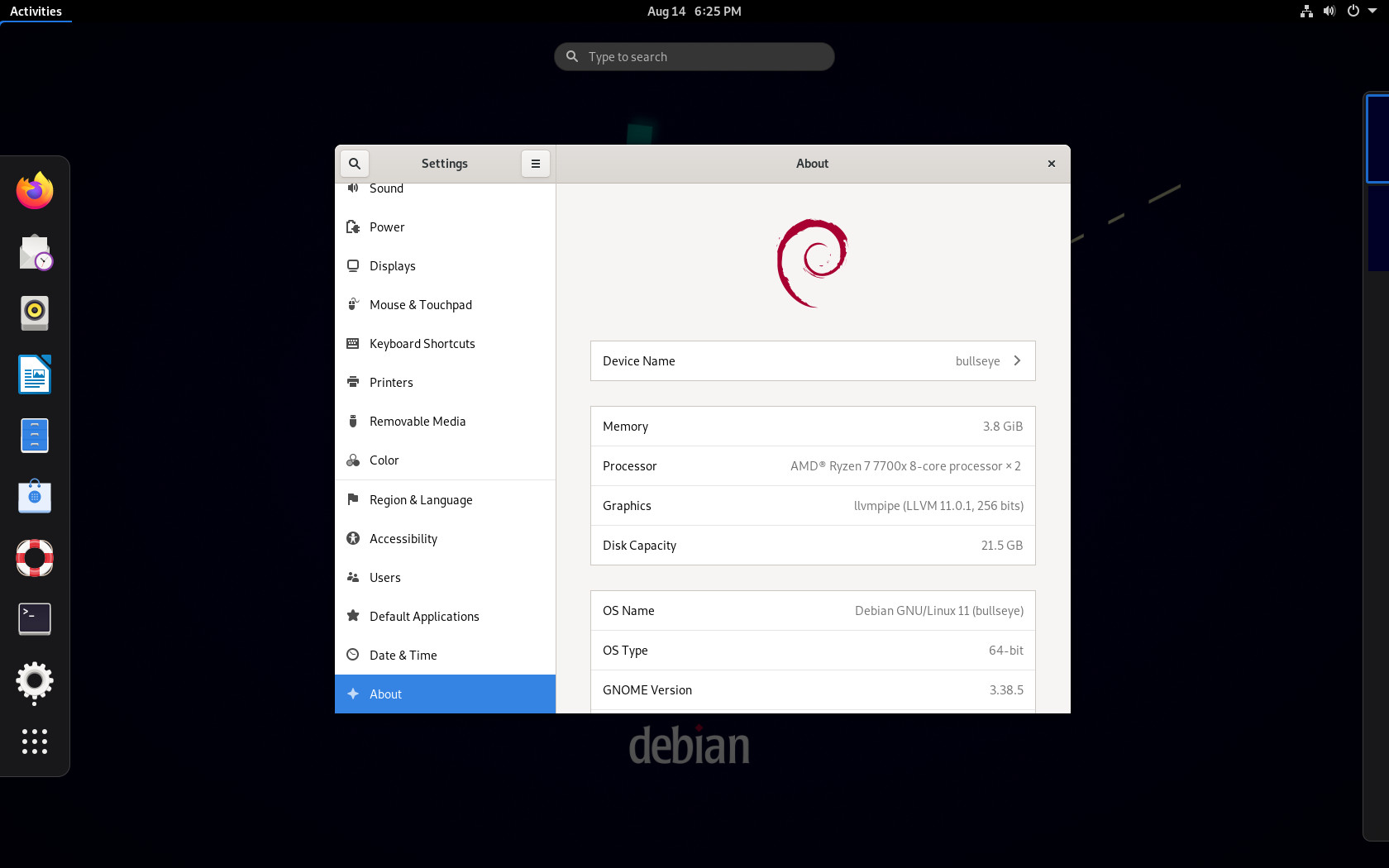
Task: Select Color in the sidebar
Action: point(445,460)
